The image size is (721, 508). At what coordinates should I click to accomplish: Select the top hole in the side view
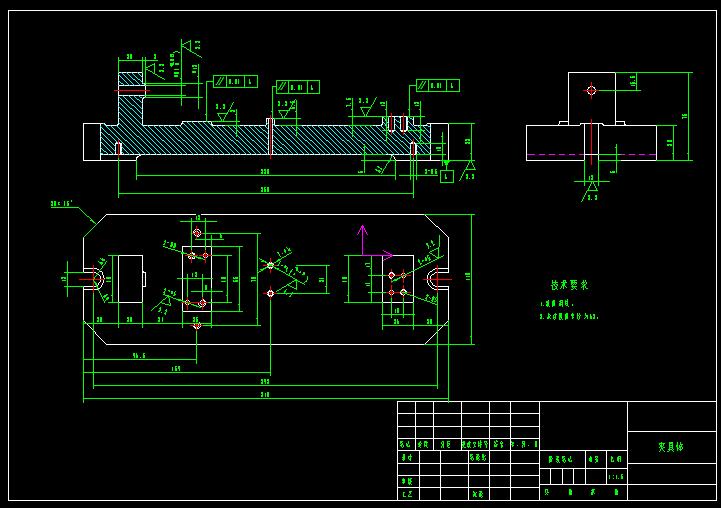(592, 90)
